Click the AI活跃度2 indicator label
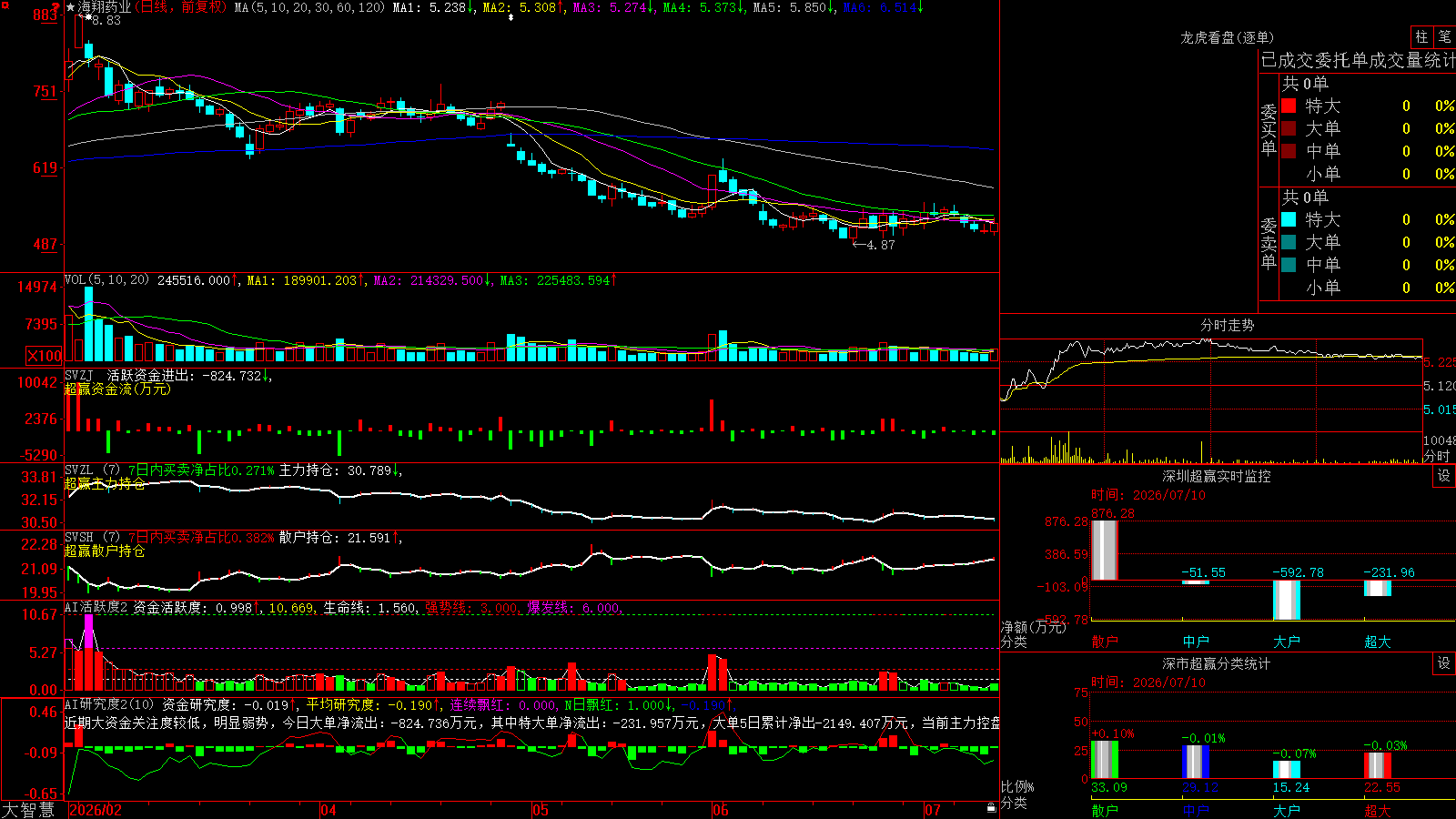 coord(96,607)
